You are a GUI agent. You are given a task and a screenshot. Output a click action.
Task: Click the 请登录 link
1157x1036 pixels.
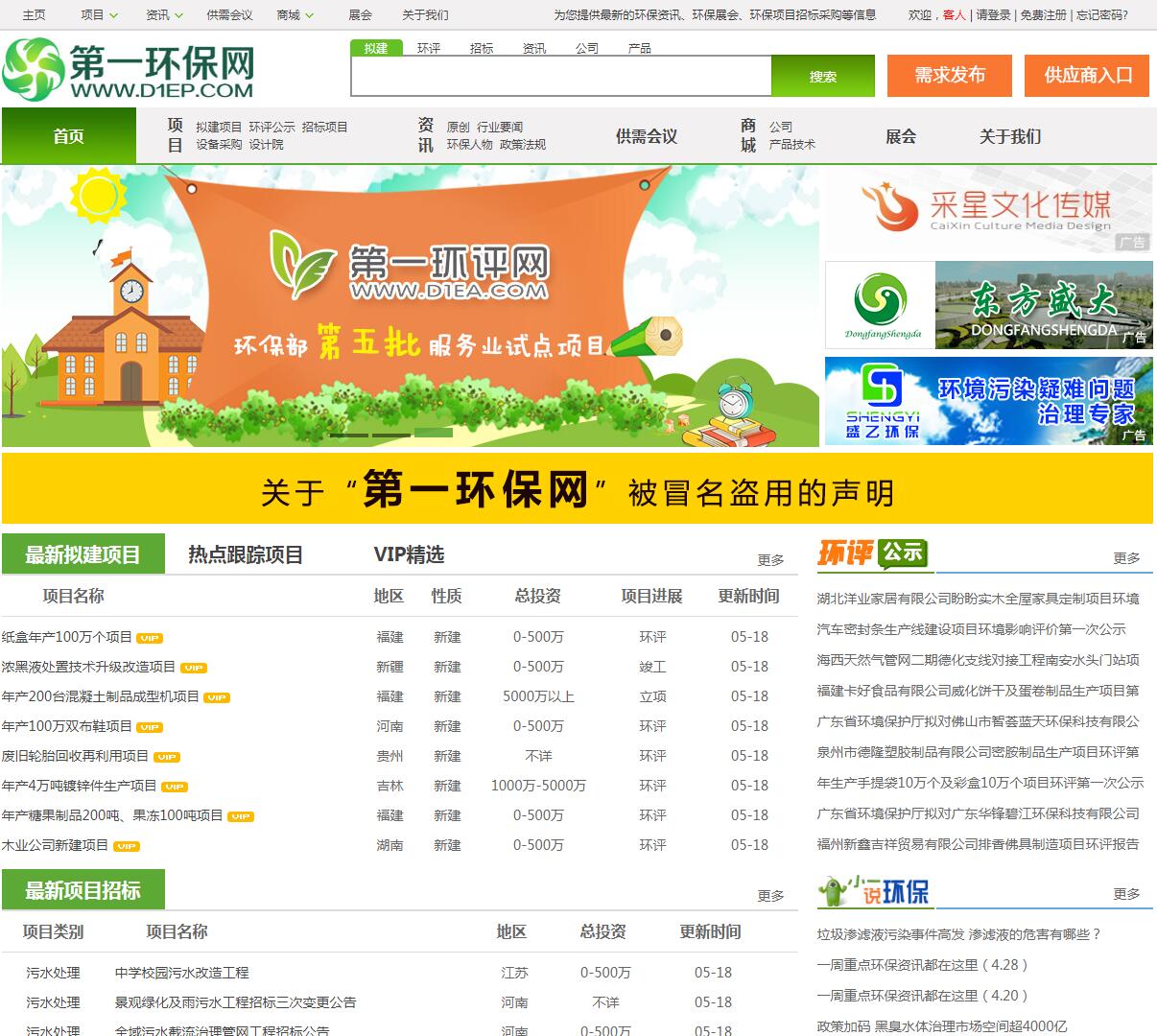click(993, 15)
